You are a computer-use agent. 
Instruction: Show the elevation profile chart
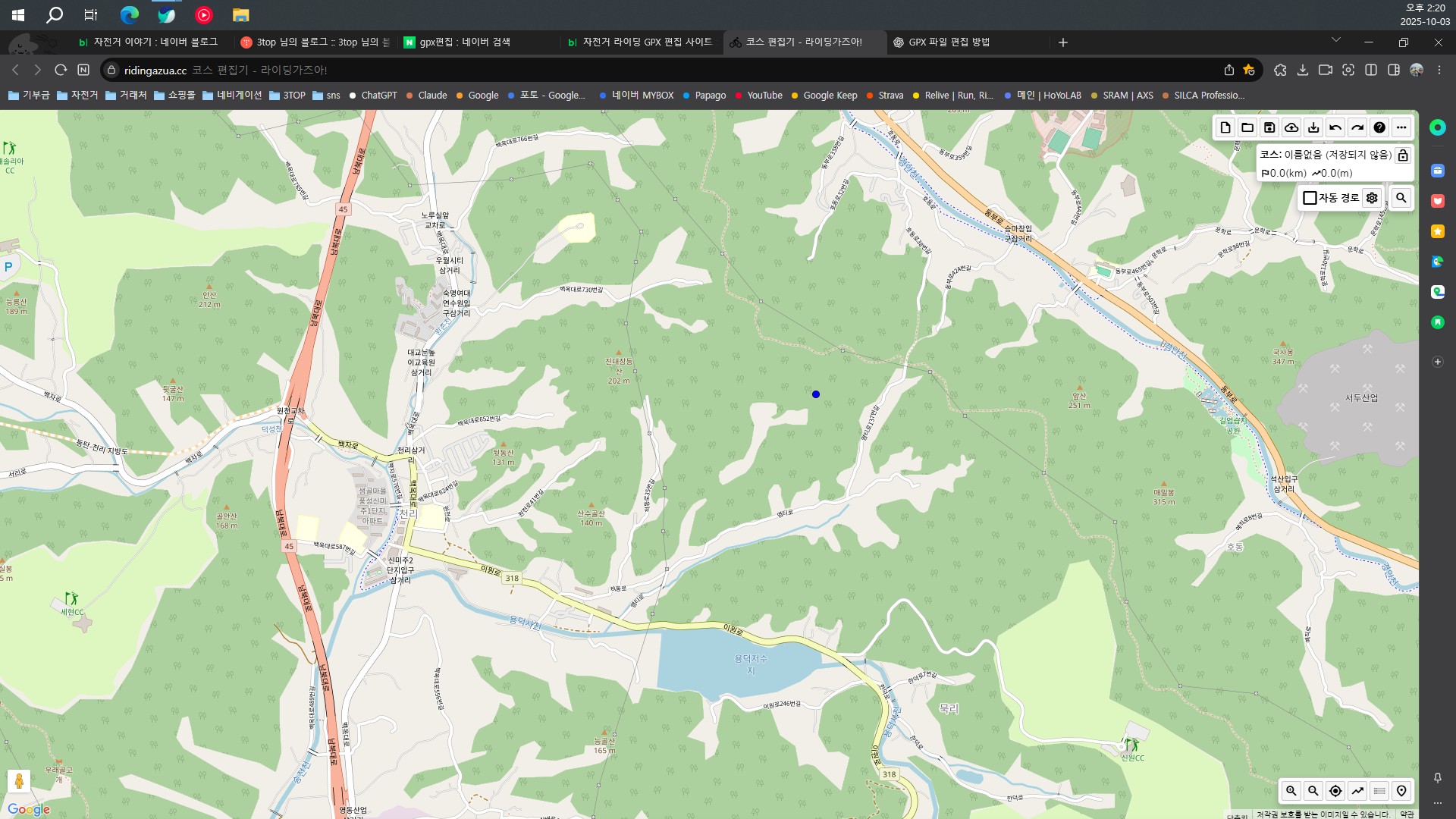click(x=1357, y=791)
